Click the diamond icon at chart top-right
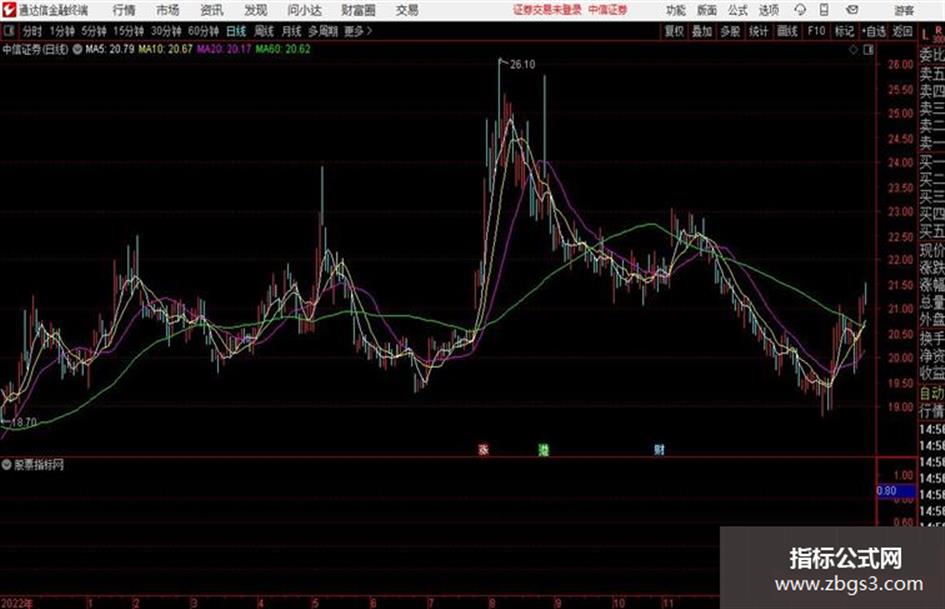 coord(853,50)
